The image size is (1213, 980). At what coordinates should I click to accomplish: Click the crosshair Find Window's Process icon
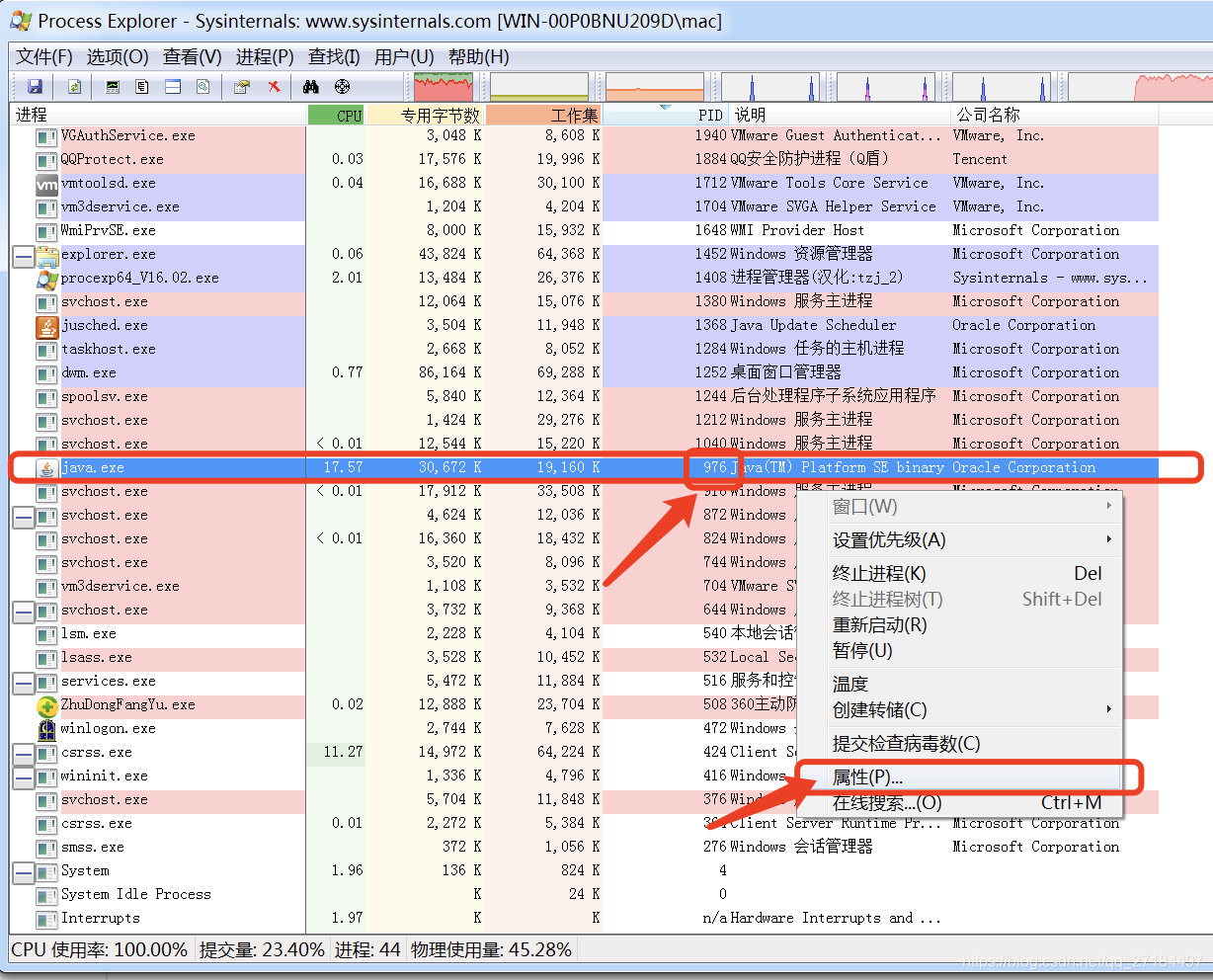click(342, 87)
